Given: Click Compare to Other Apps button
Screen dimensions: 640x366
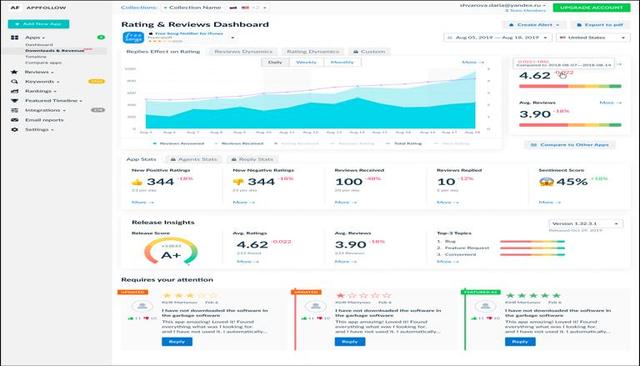Looking at the screenshot, I should pos(570,145).
